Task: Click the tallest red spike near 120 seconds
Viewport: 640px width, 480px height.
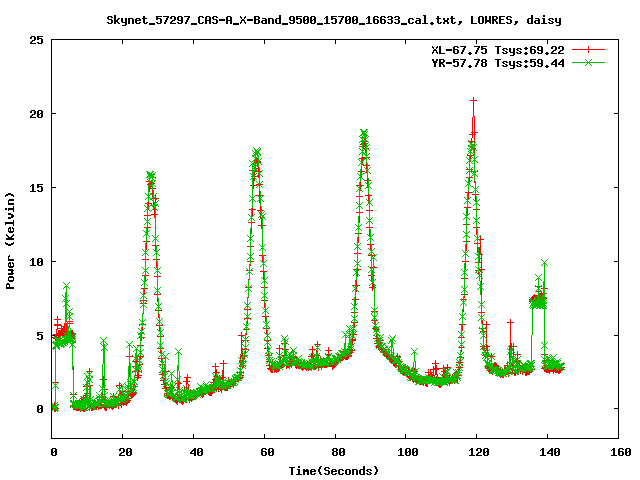Action: (x=473, y=100)
